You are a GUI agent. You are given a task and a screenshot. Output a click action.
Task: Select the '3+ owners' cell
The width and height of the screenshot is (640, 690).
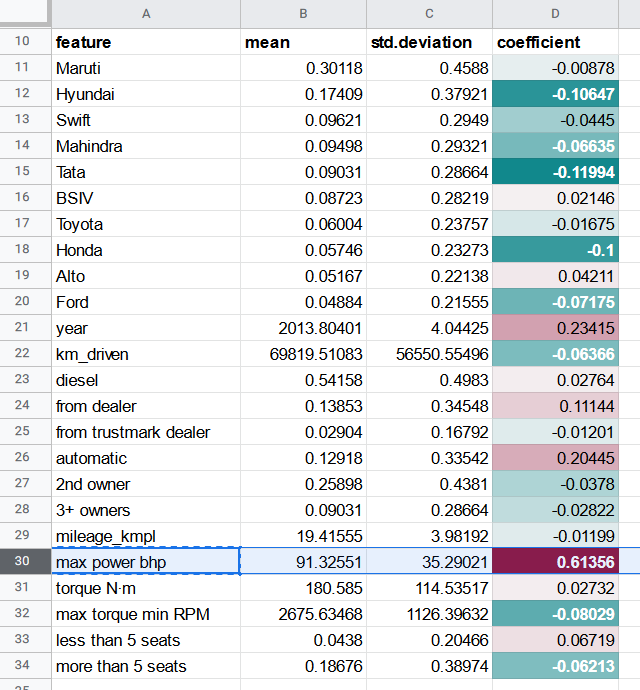pyautogui.click(x=146, y=510)
